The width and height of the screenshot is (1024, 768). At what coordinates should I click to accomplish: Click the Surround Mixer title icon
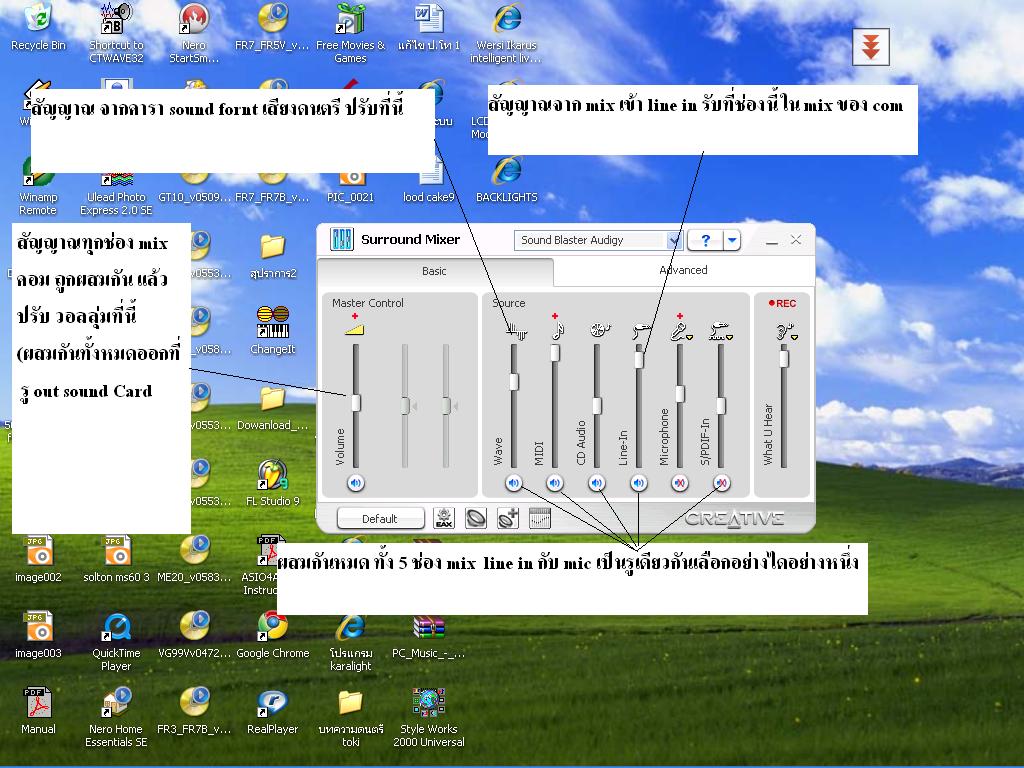[342, 240]
